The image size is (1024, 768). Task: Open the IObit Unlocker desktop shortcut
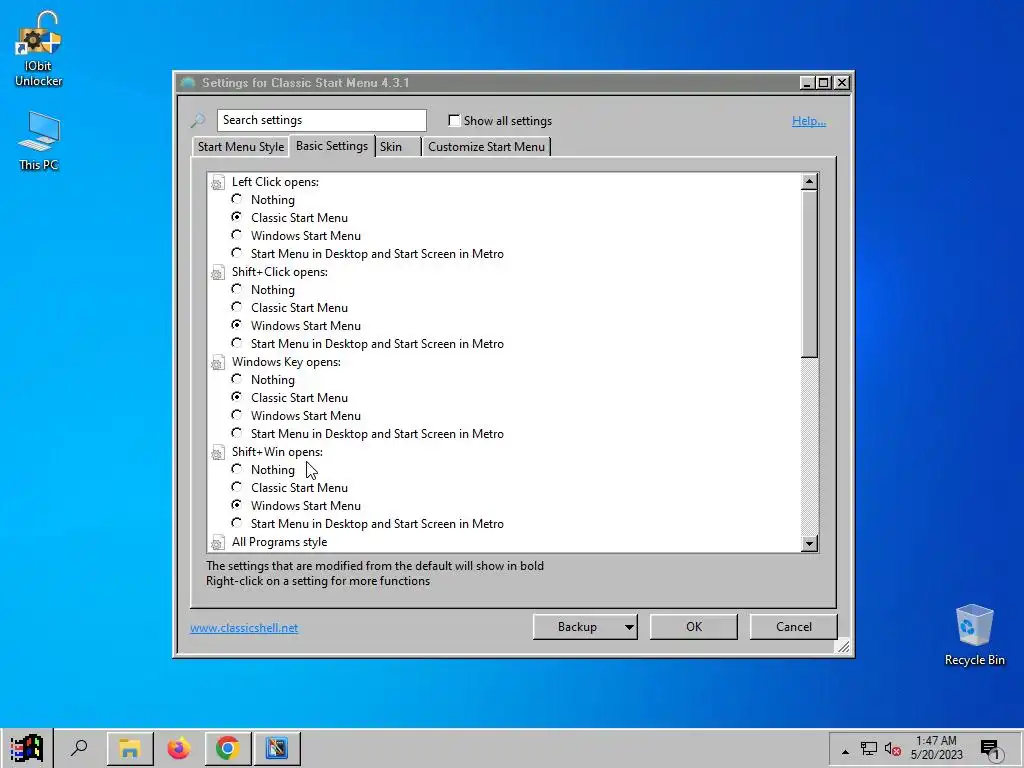click(39, 49)
